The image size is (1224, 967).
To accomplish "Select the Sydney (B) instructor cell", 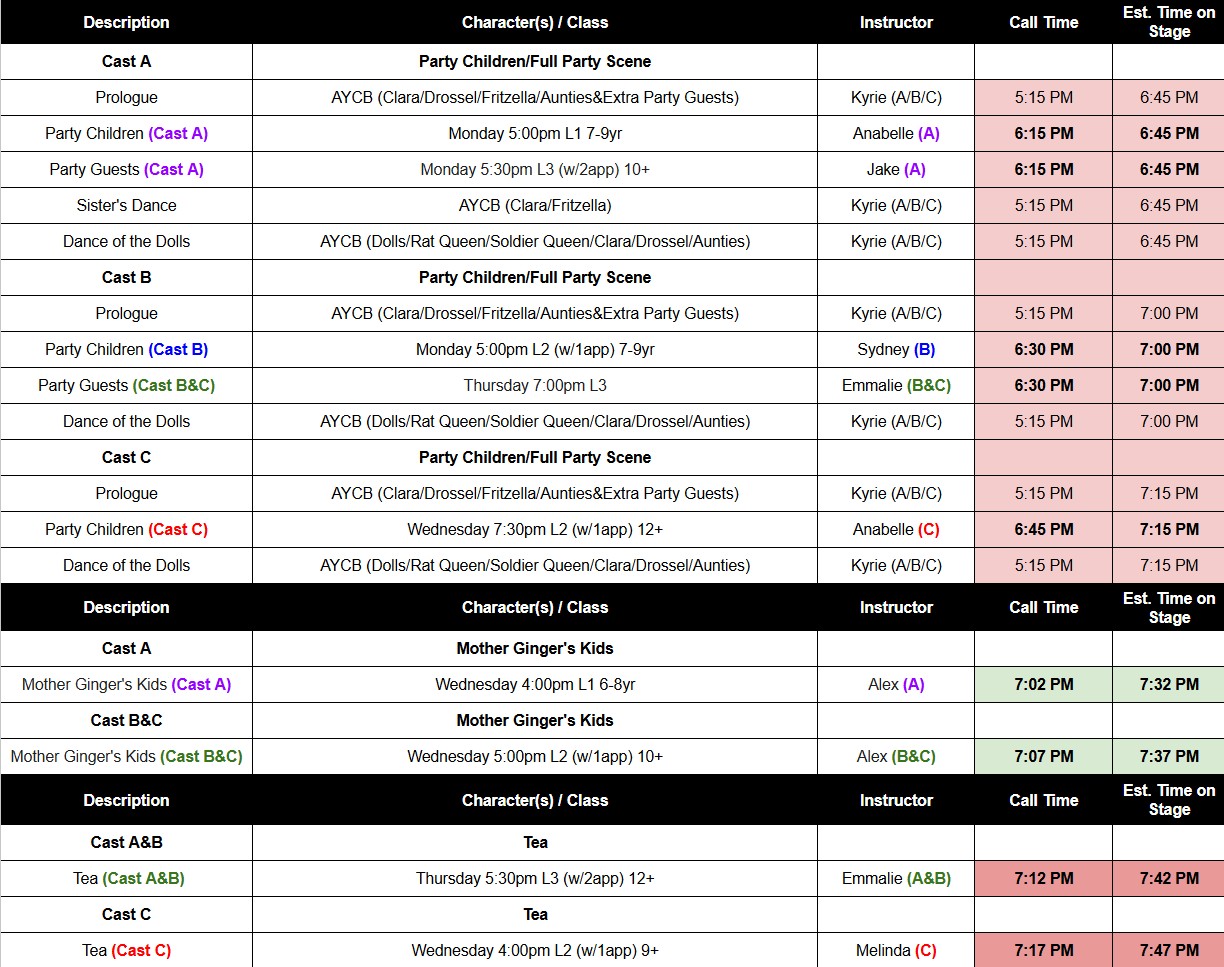I will pyautogui.click(x=895, y=350).
